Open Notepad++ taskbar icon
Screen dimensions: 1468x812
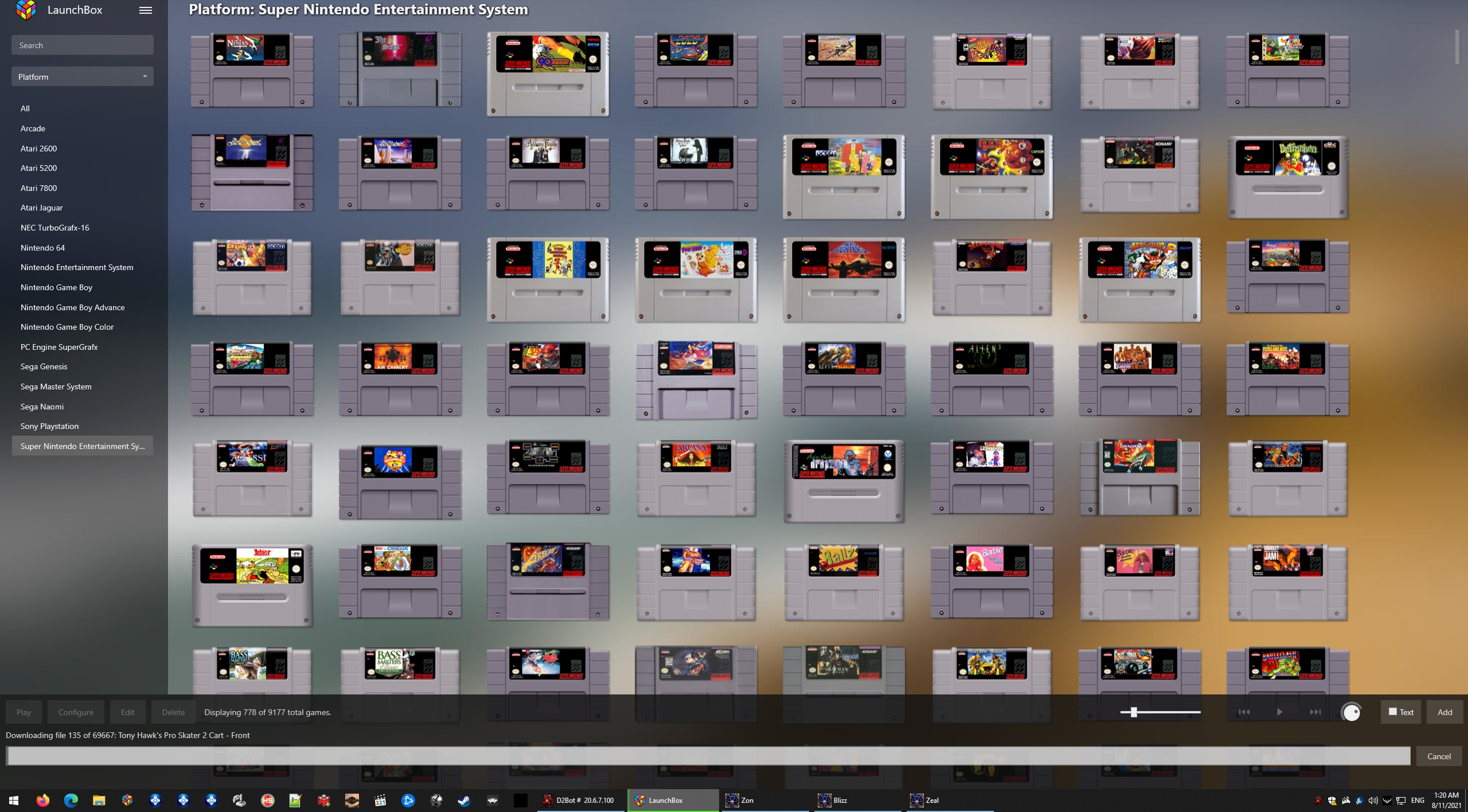tap(295, 800)
